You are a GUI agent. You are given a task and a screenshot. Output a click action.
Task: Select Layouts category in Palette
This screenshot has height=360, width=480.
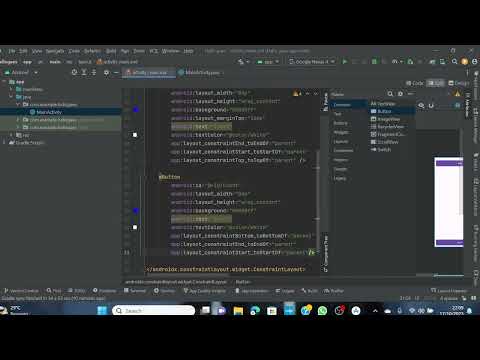341,142
